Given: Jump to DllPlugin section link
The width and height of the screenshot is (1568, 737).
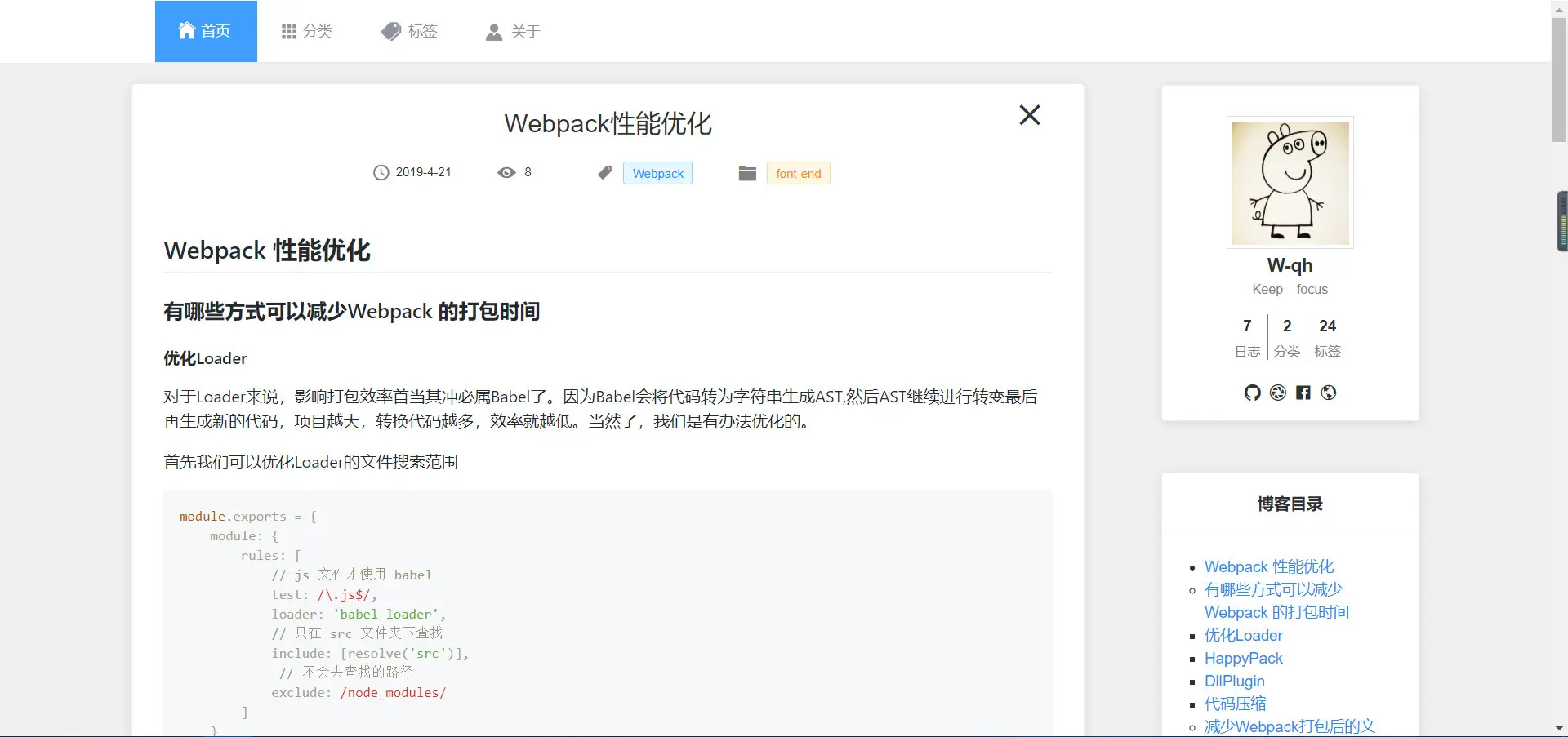Looking at the screenshot, I should click(x=1235, y=681).
